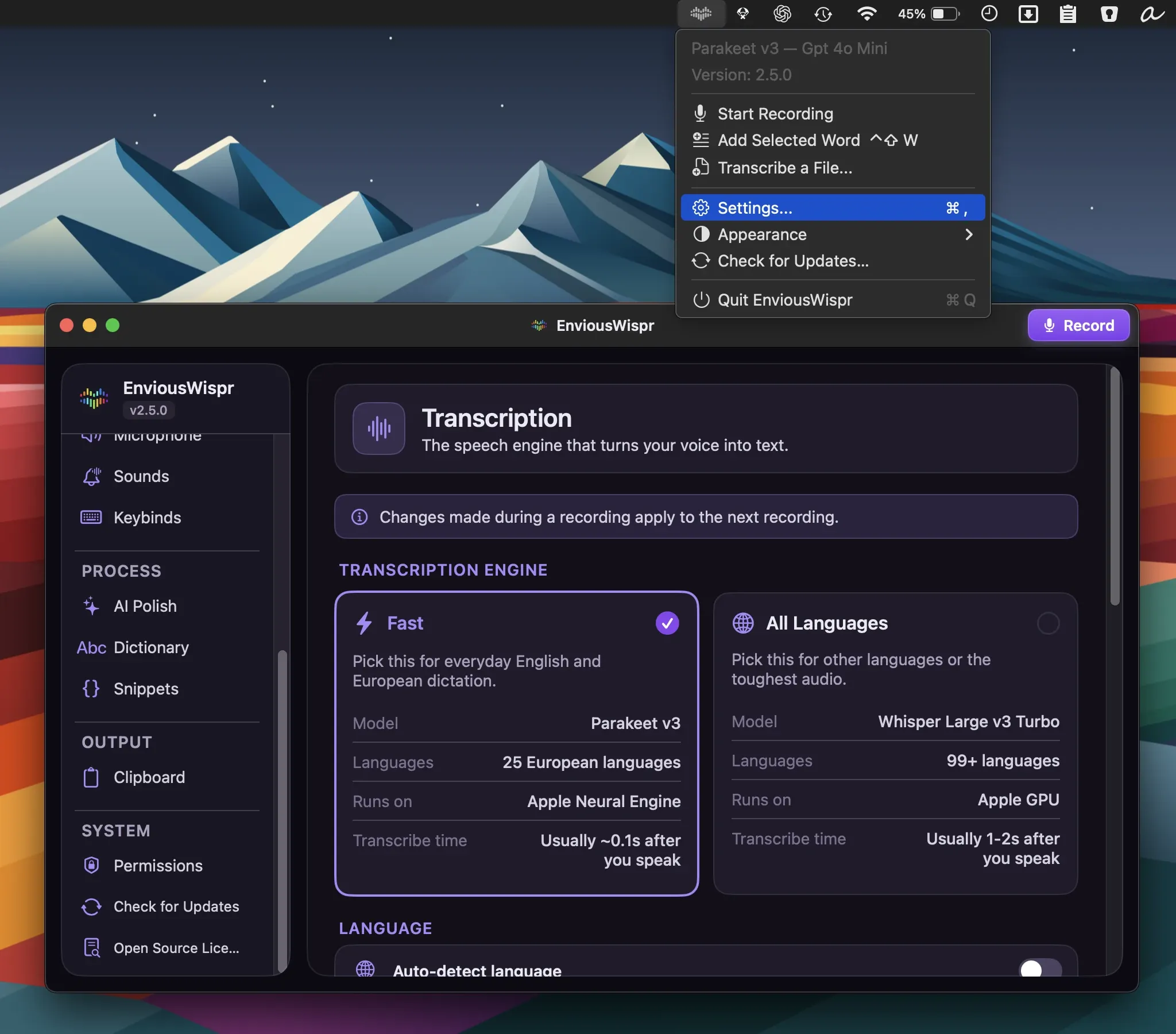Open battery status menu showing 45%
1176x1034 pixels.
[x=929, y=13]
